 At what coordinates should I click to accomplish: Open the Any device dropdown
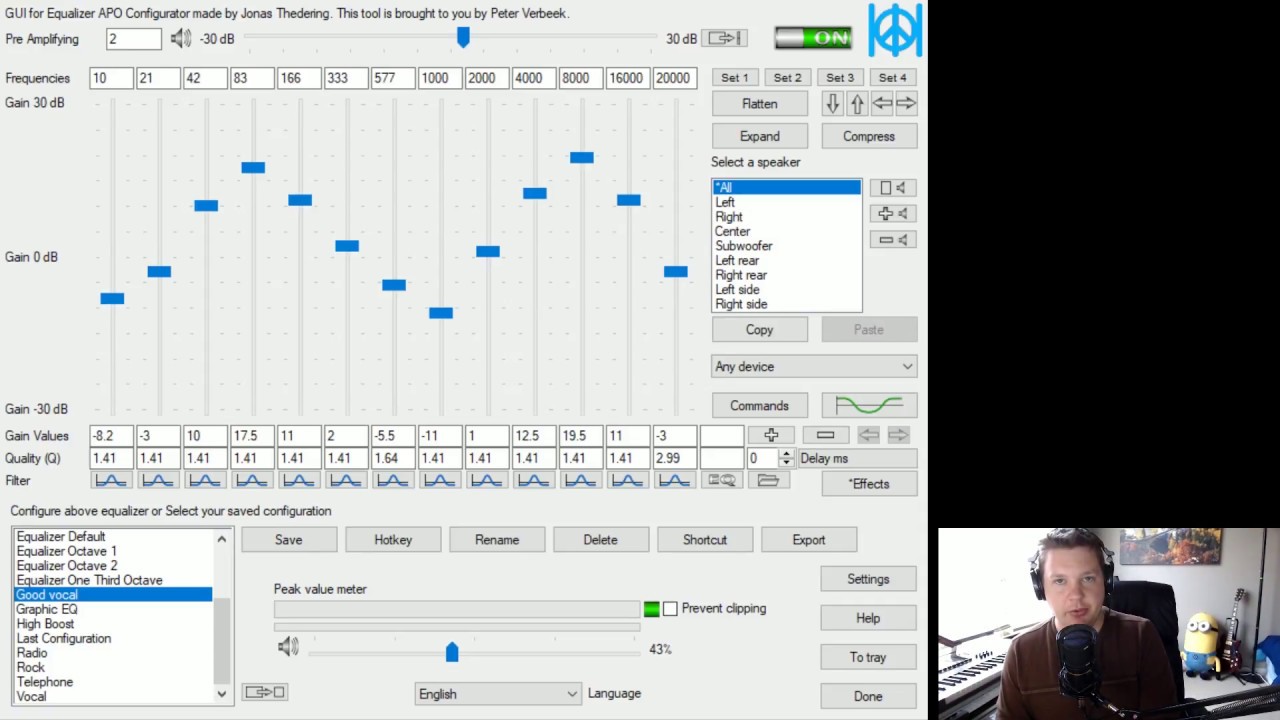pyautogui.click(x=814, y=367)
